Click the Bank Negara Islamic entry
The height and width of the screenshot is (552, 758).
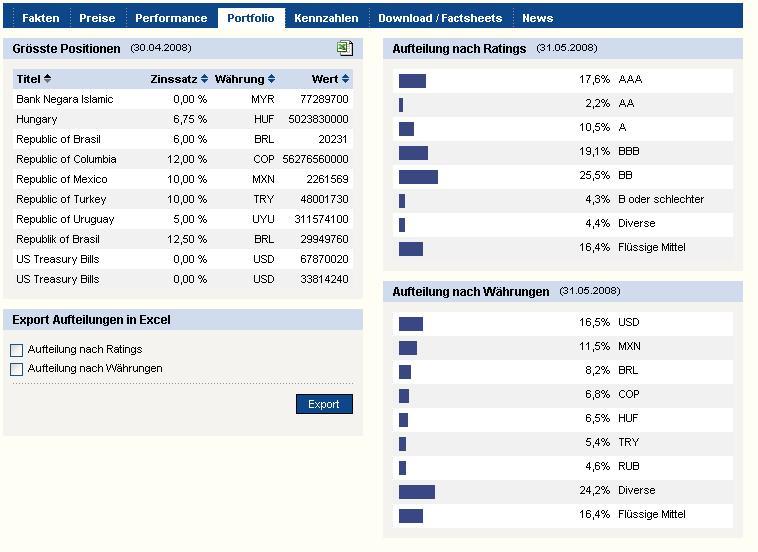click(65, 99)
